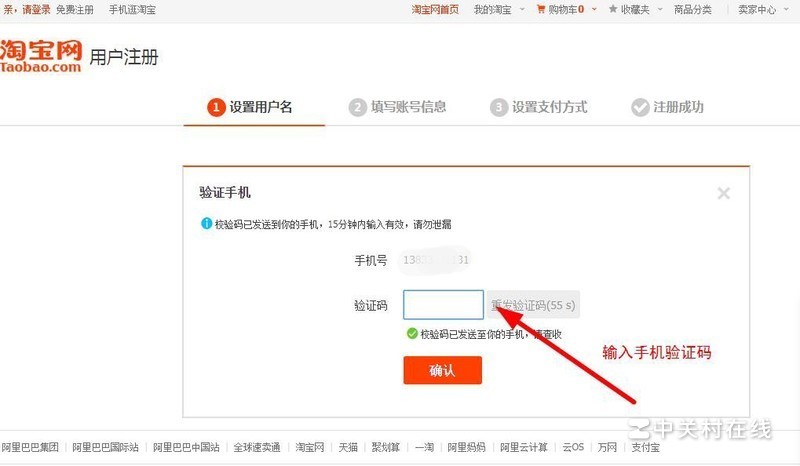800x466 pixels.
Task: Click the blue info icon beside notice
Action: [206, 224]
